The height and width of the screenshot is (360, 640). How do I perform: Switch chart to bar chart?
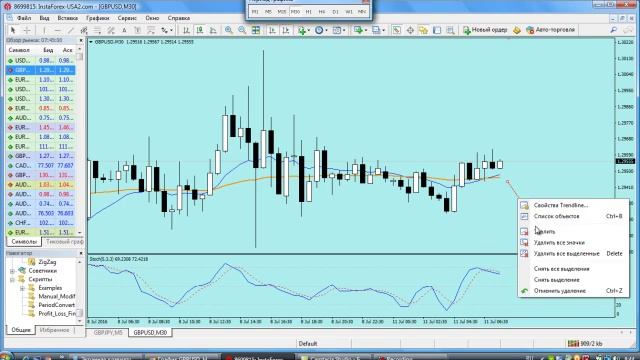point(186,30)
